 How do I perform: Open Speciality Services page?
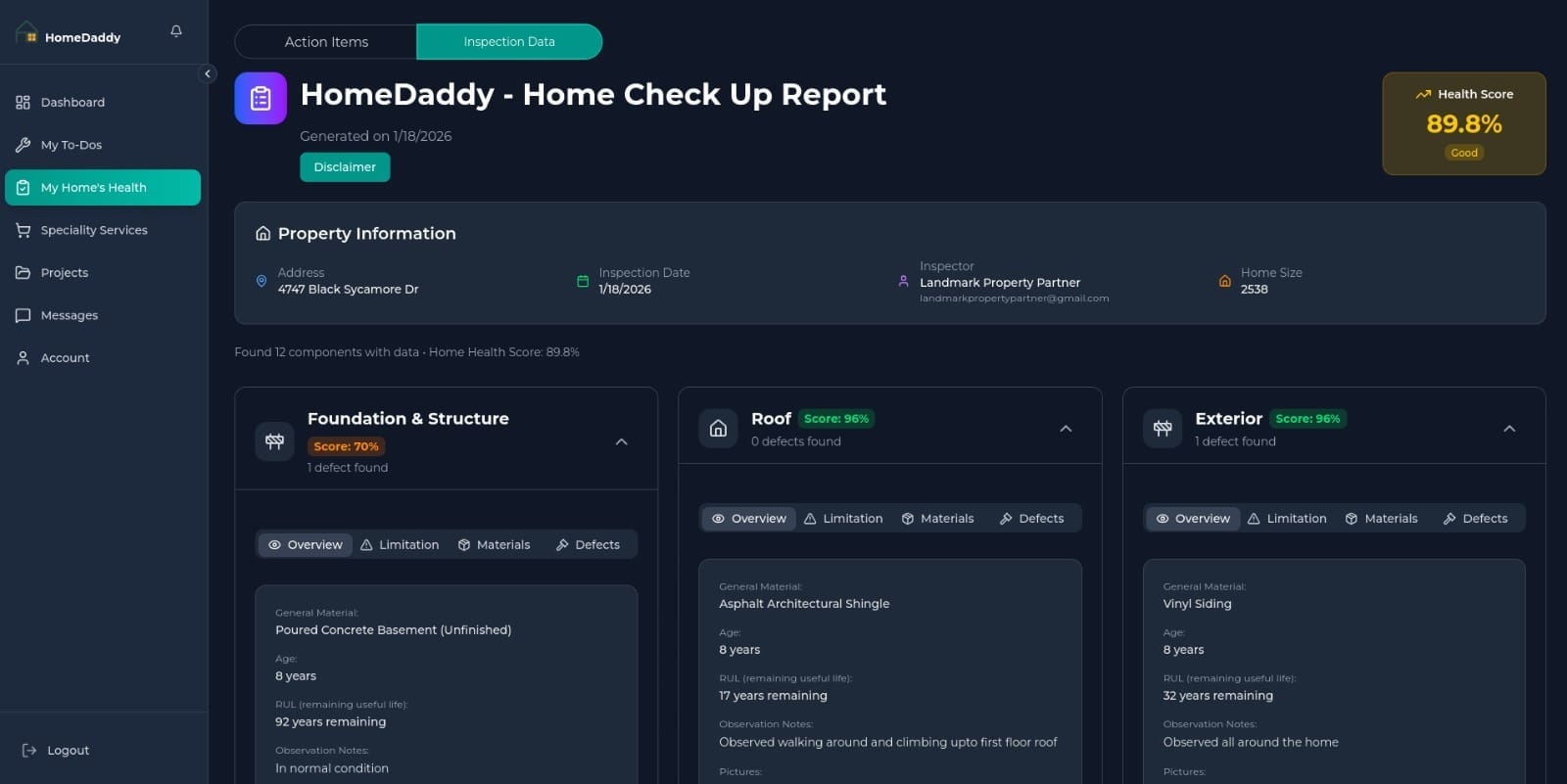(103, 230)
